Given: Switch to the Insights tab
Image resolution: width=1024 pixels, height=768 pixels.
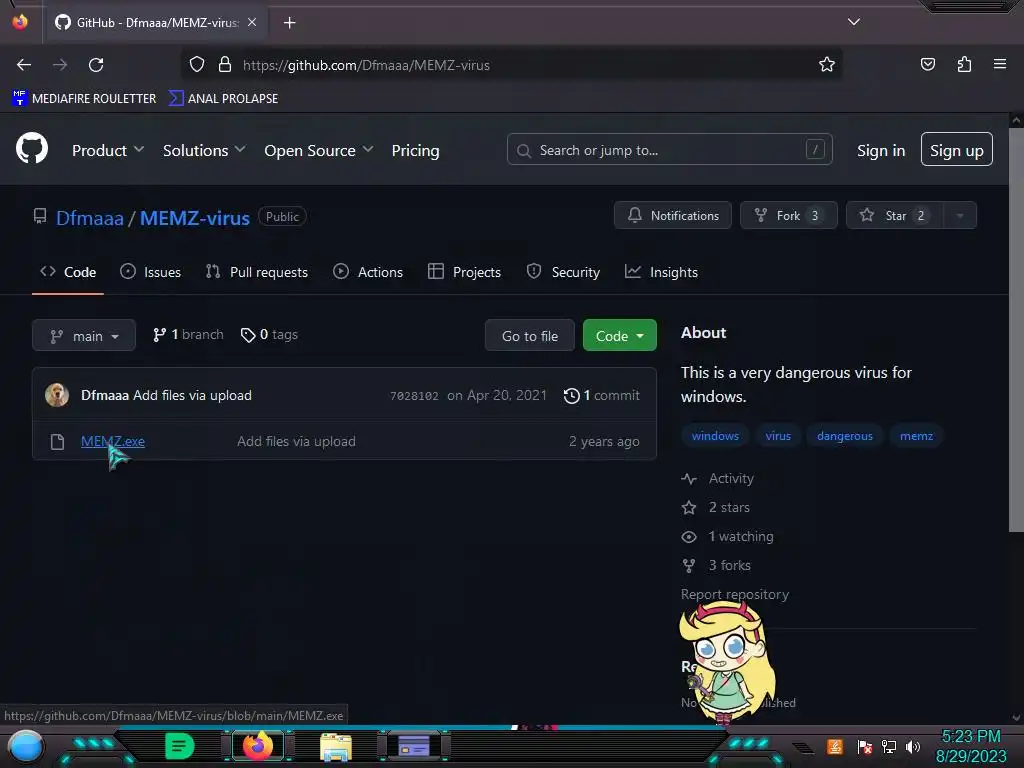Looking at the screenshot, I should click(x=662, y=272).
